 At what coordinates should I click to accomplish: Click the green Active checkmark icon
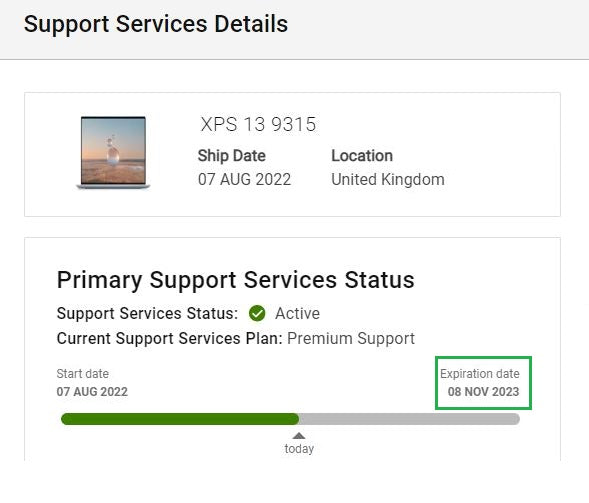tap(257, 313)
